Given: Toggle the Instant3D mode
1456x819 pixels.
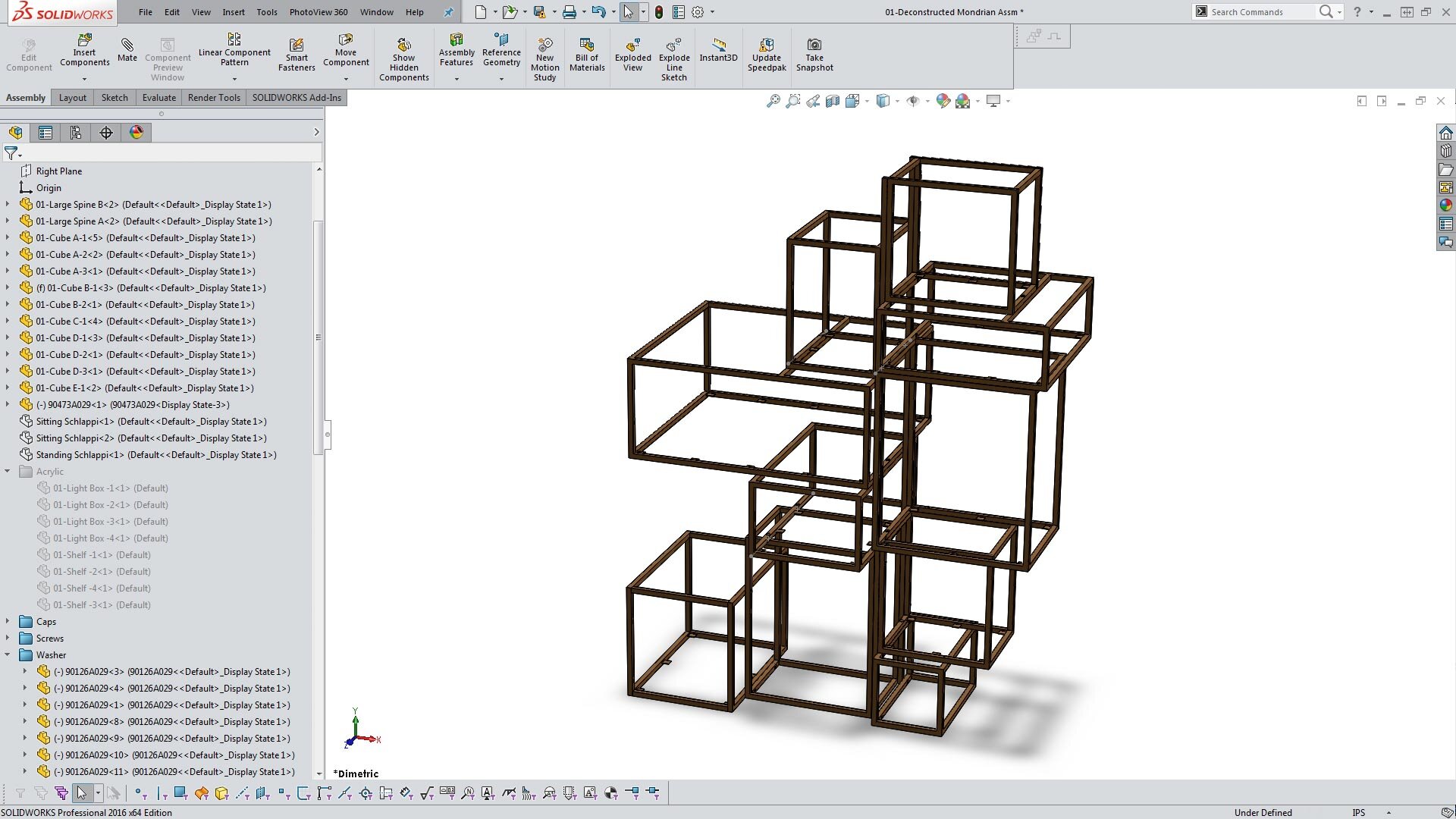Looking at the screenshot, I should [x=718, y=50].
